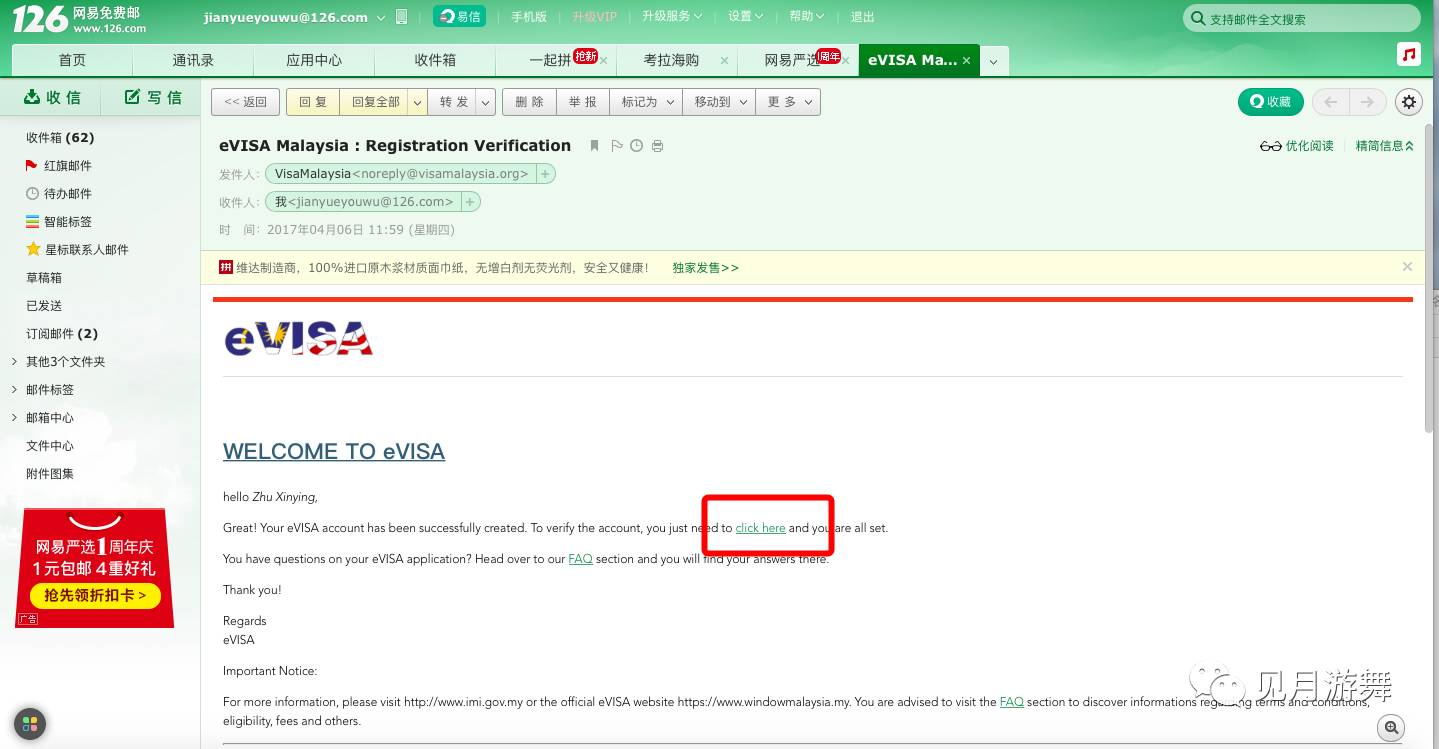Open the 移动到 dropdown
The width and height of the screenshot is (1439, 749).
click(x=720, y=102)
